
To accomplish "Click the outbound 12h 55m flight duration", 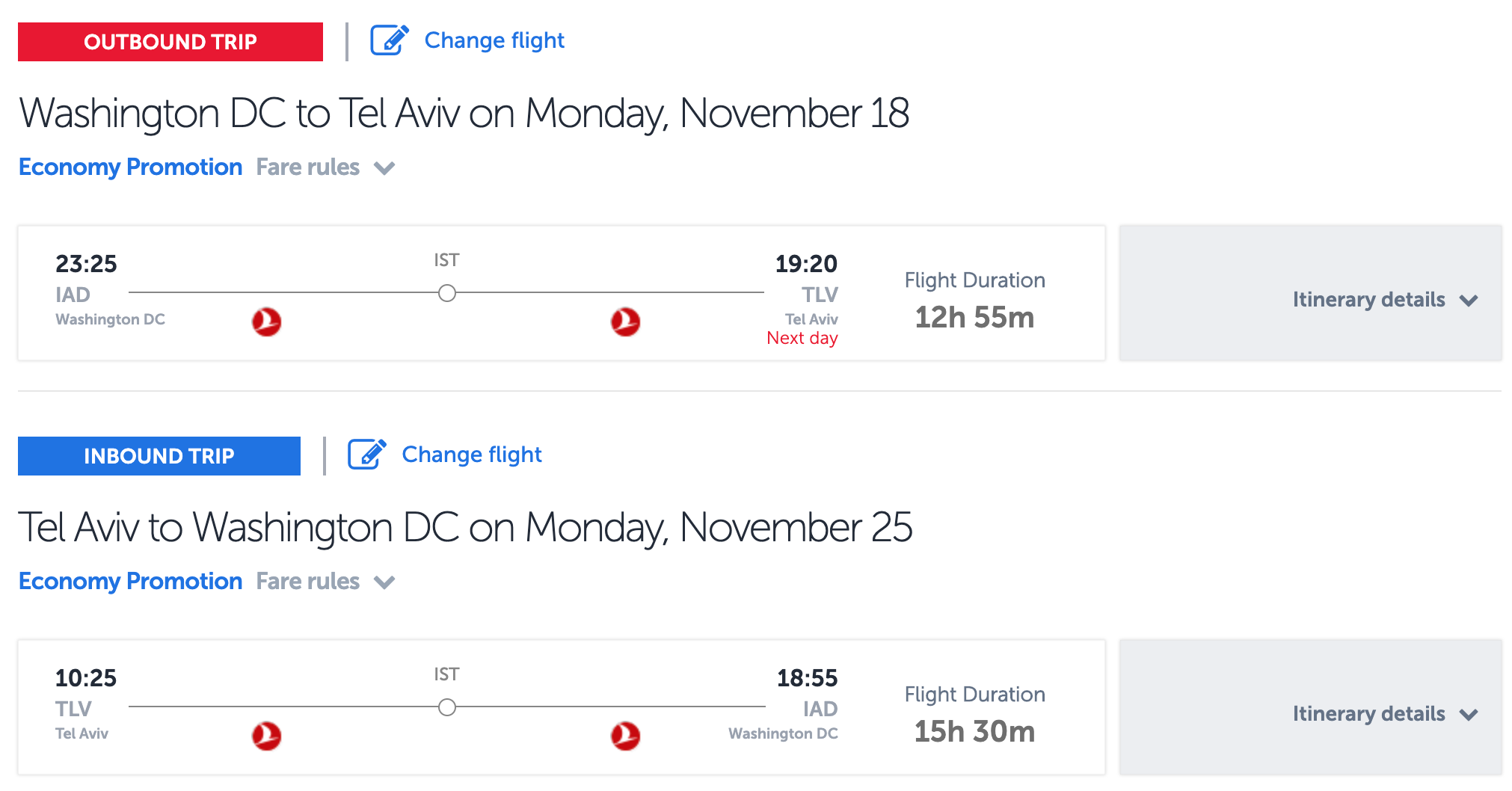I will (x=974, y=318).
